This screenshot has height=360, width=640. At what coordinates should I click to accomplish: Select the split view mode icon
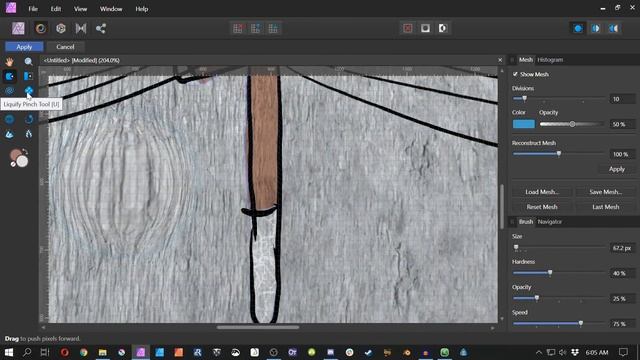(x=596, y=28)
